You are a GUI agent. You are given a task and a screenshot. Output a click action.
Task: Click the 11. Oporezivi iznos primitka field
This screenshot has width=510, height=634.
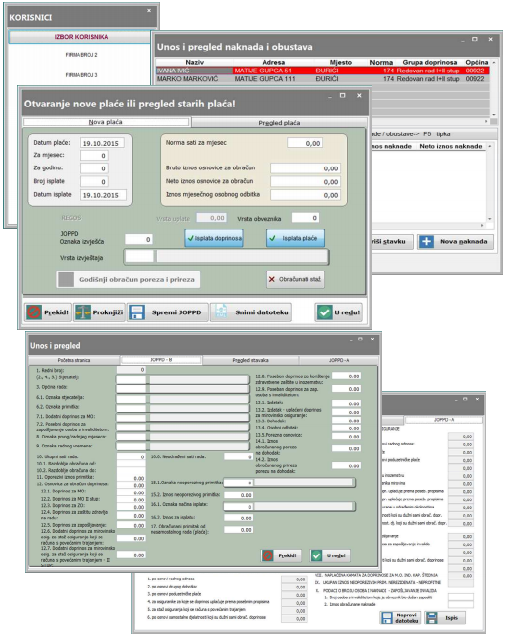(131, 478)
